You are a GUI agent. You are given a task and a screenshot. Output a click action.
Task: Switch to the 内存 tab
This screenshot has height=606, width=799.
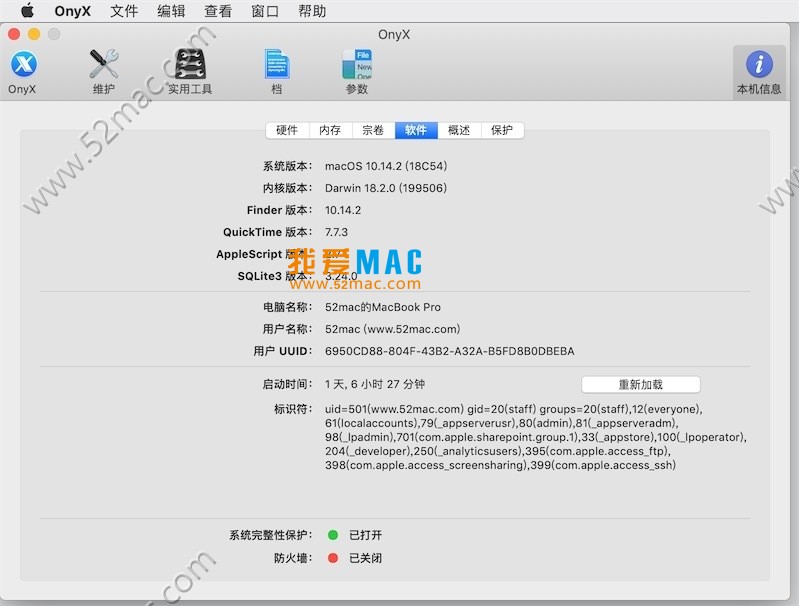click(x=330, y=130)
